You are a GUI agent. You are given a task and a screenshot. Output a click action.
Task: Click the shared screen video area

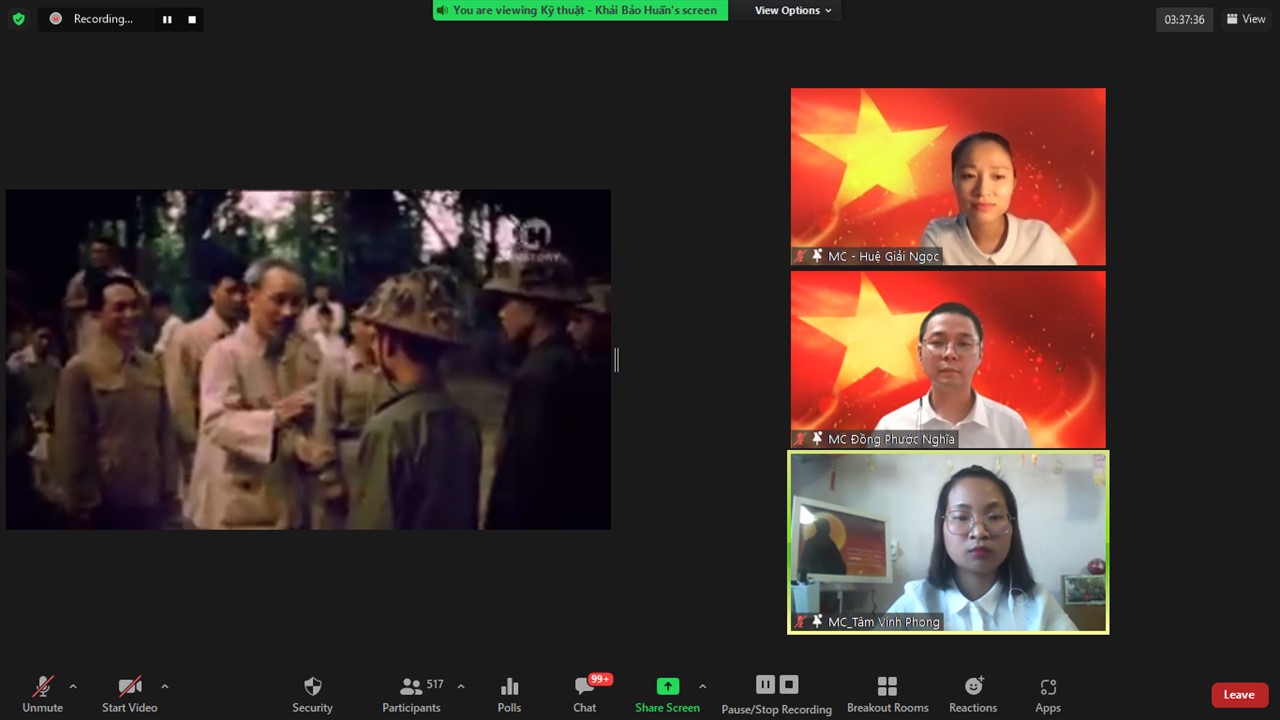pos(308,360)
